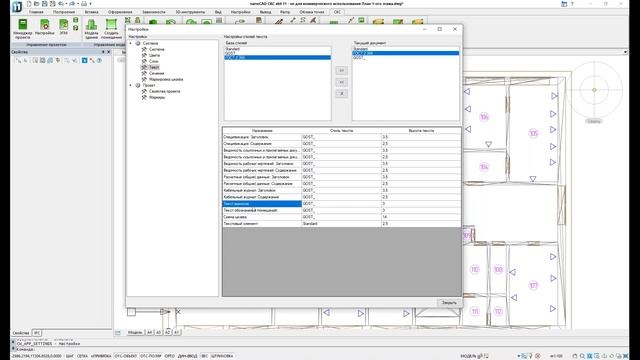Select Сечения item in settings tree
This screenshot has height=360, width=640.
[156, 73]
